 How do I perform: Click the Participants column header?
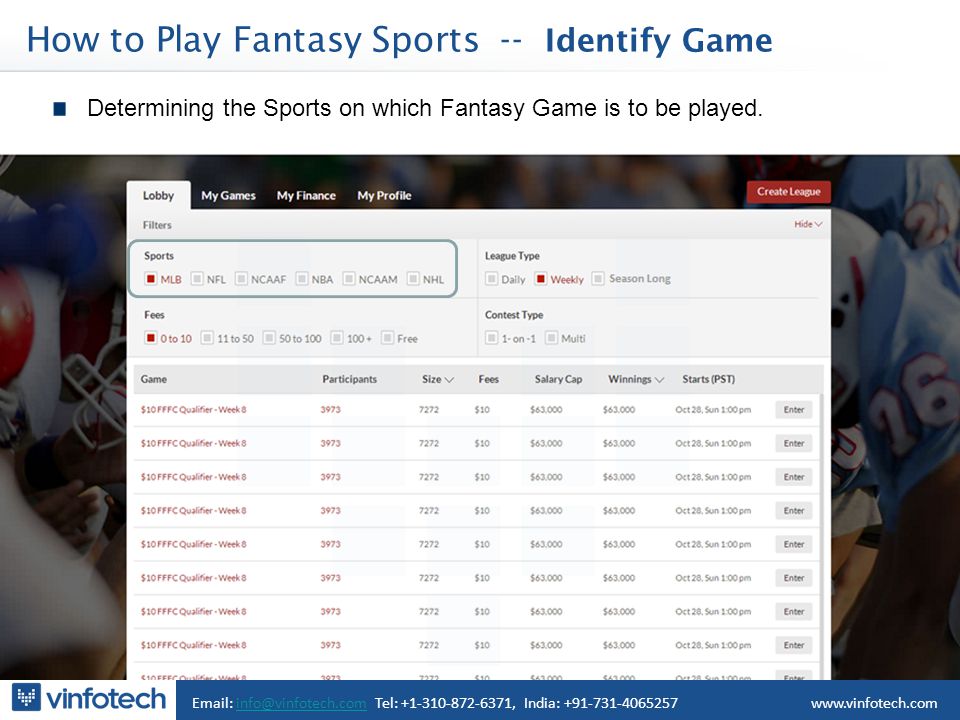pyautogui.click(x=350, y=379)
